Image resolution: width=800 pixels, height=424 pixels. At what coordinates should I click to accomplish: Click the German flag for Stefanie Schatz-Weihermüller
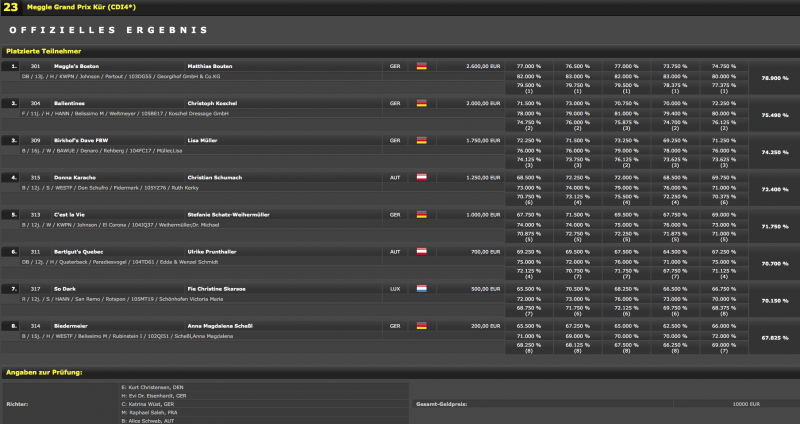[x=421, y=214]
